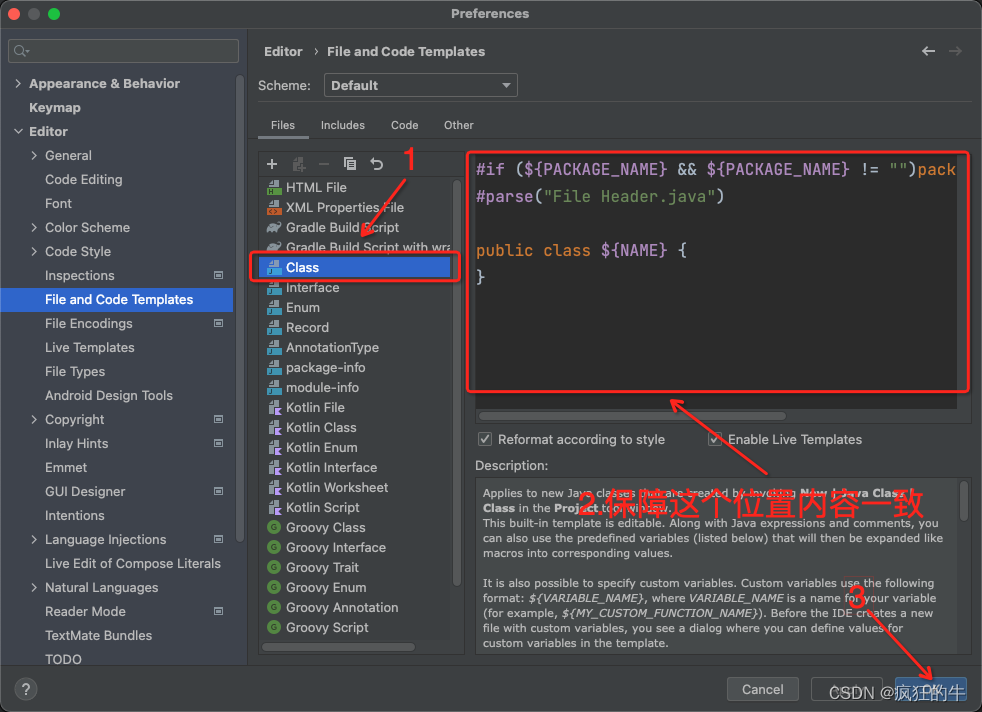982x712 pixels.
Task: Click the settings search input field
Action: tap(123, 51)
